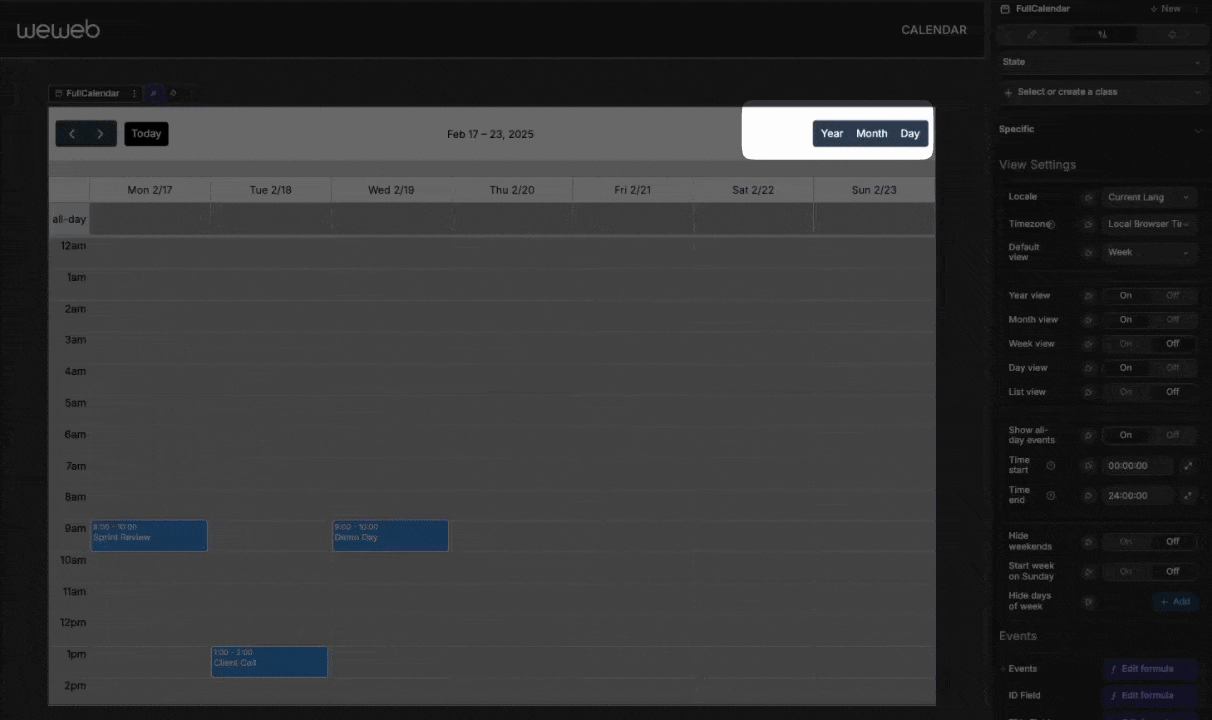Set Show all-day events to Off
Screen dimensions: 1212x720
point(1172,435)
